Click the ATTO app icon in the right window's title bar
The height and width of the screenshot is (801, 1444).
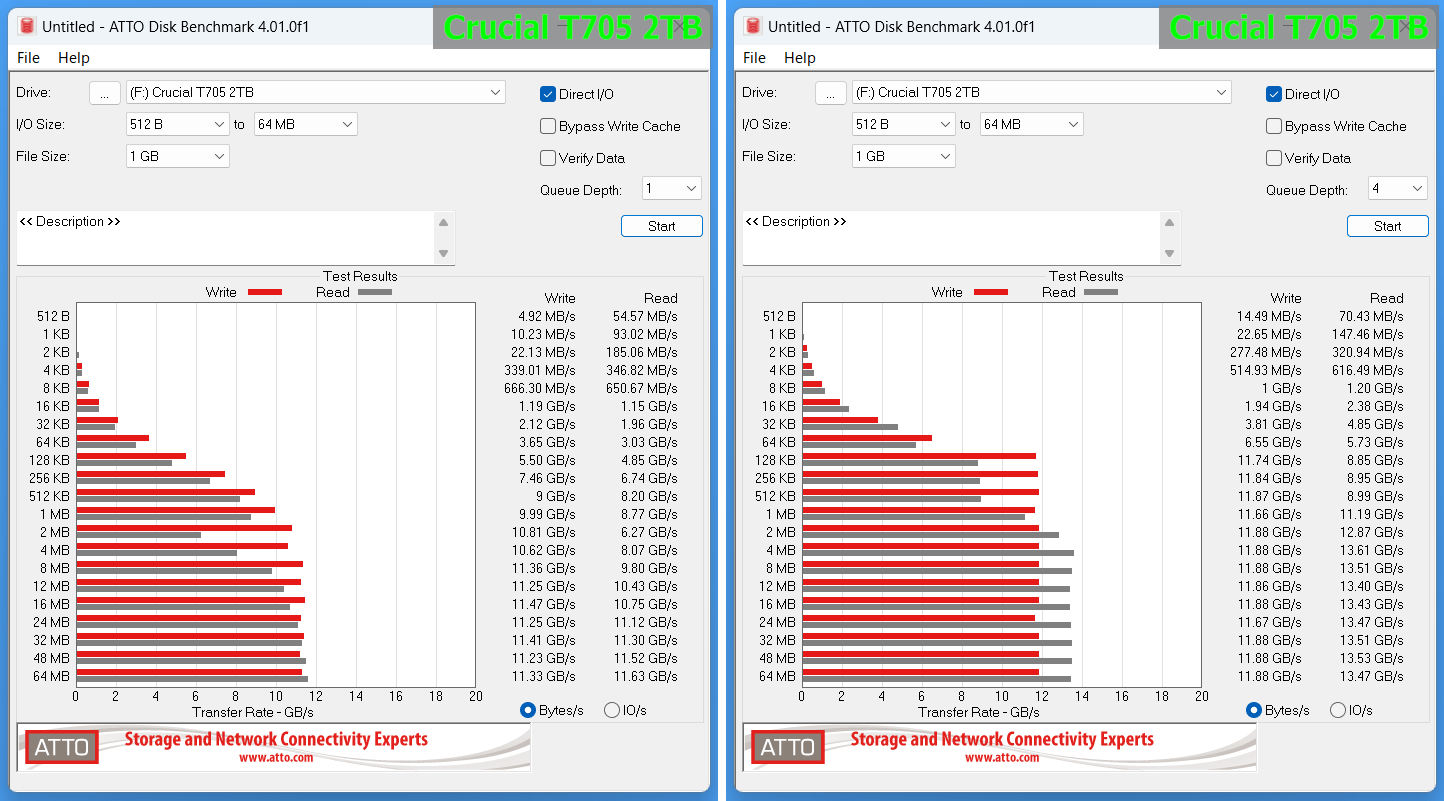pos(752,26)
